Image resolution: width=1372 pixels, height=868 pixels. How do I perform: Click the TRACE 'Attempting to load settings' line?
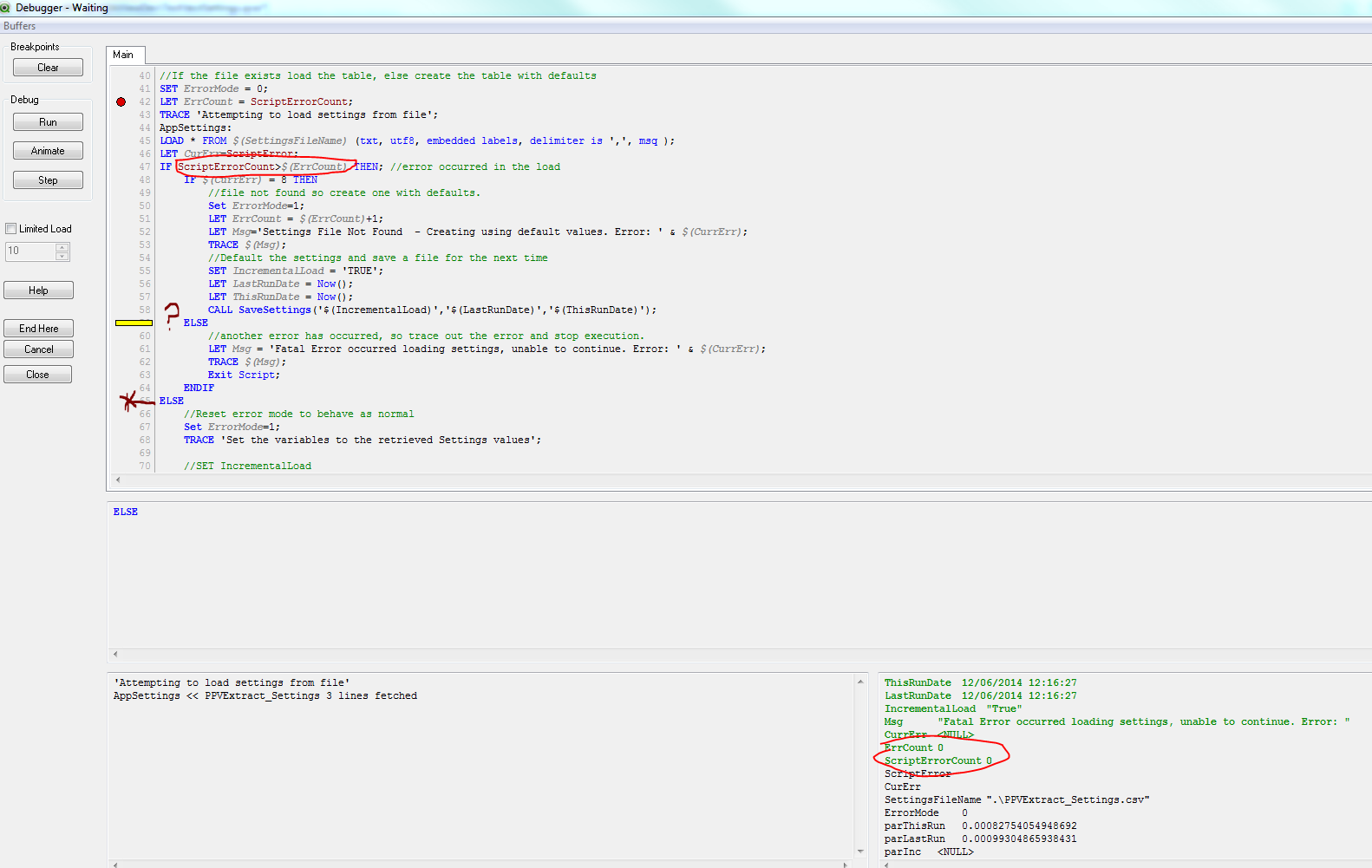pyautogui.click(x=298, y=114)
